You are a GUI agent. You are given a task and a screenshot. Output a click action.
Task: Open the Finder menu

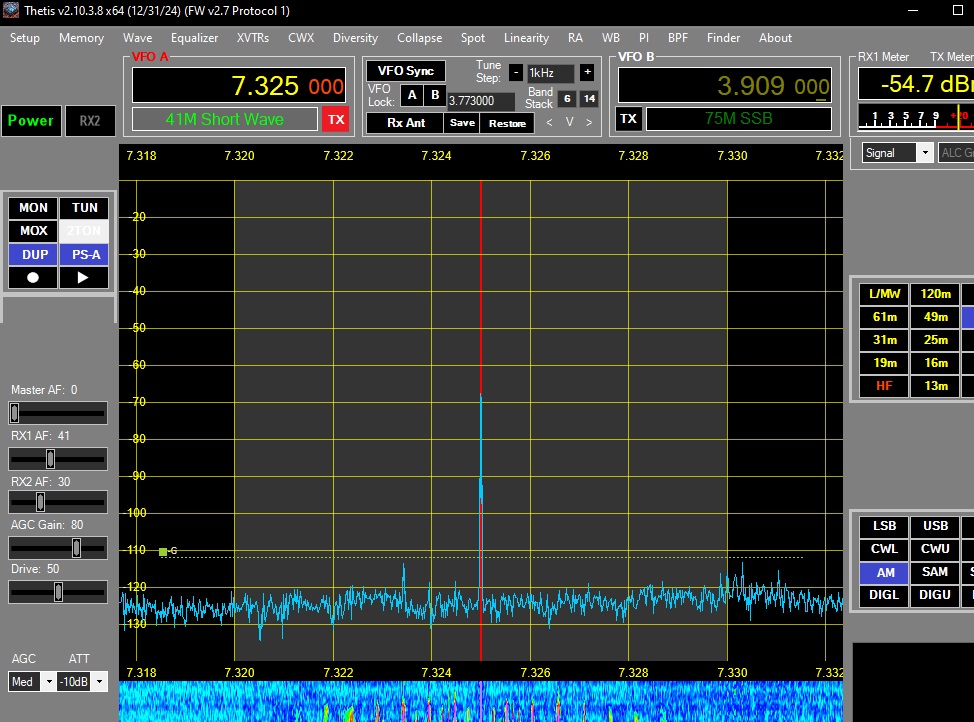[x=723, y=38]
